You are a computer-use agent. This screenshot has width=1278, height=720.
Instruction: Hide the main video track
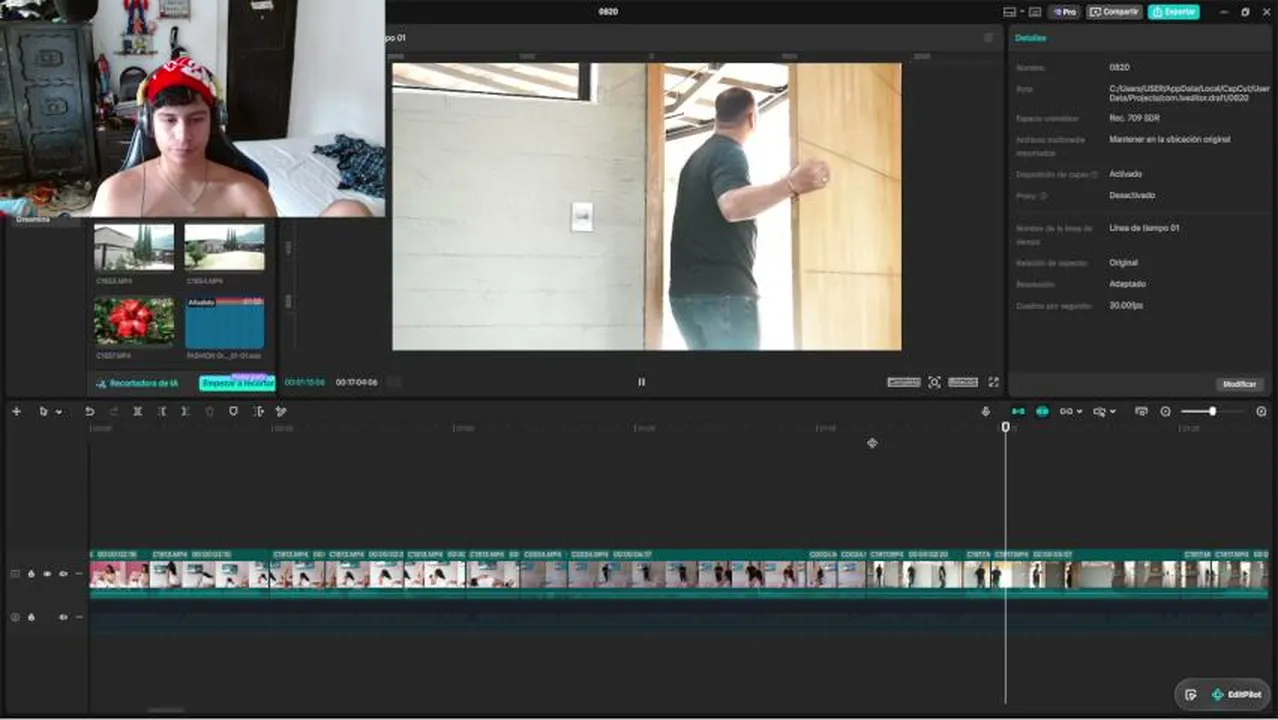coord(47,574)
